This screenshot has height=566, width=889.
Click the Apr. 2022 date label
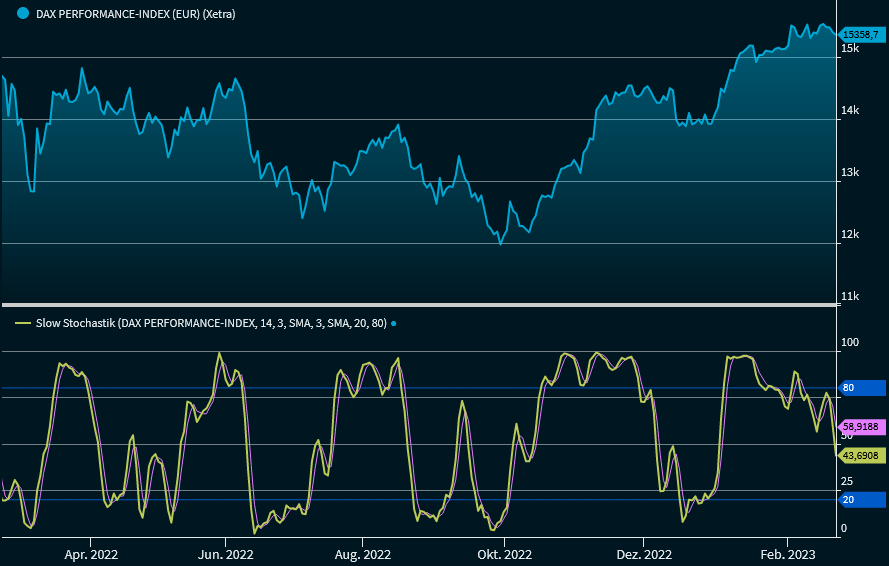pyautogui.click(x=90, y=554)
